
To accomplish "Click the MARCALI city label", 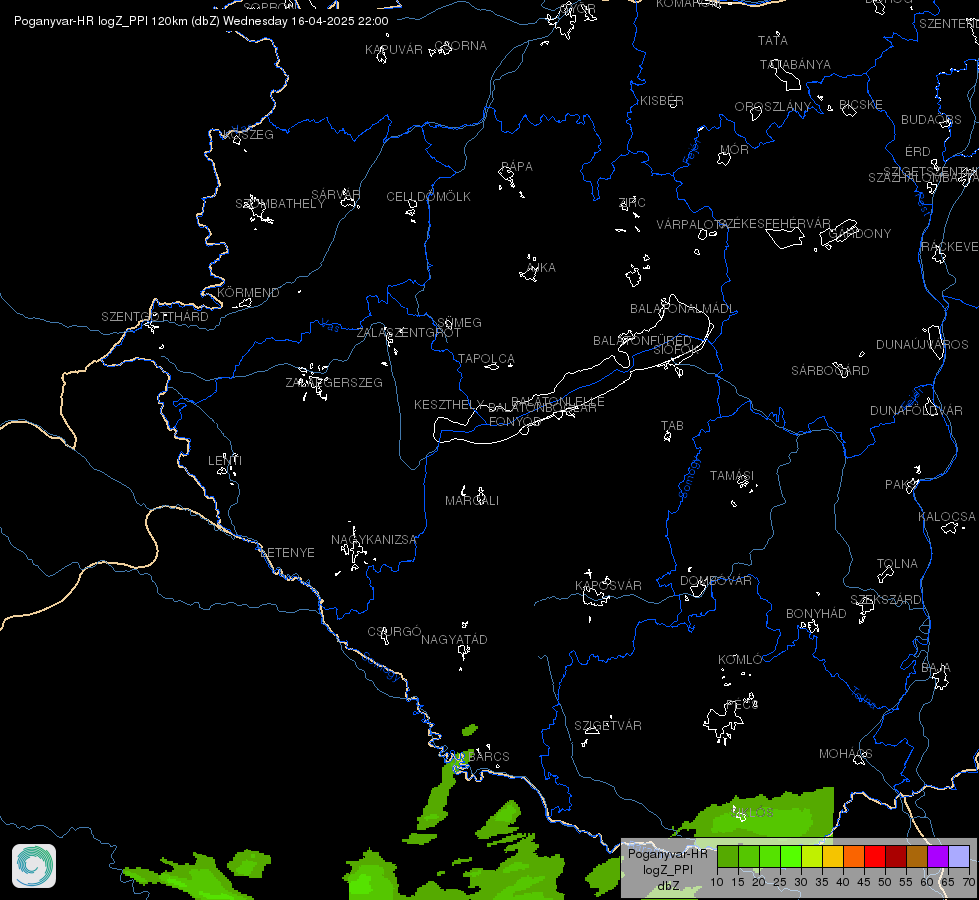I will tap(472, 501).
